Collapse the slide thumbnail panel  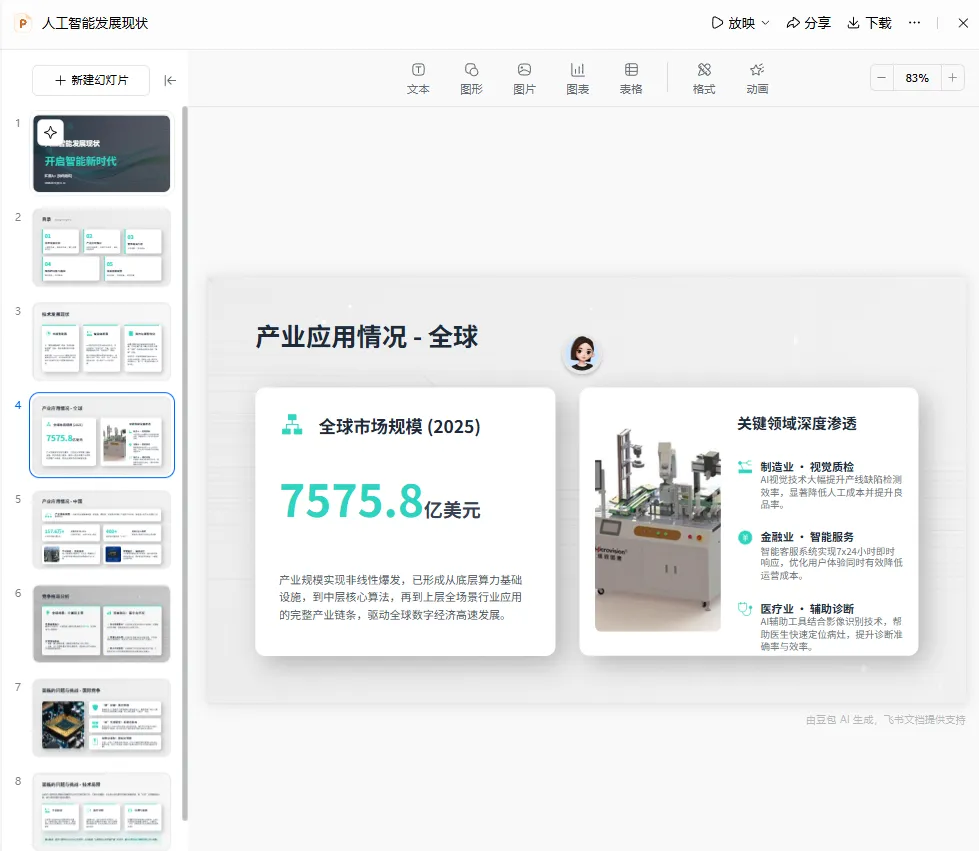point(170,81)
